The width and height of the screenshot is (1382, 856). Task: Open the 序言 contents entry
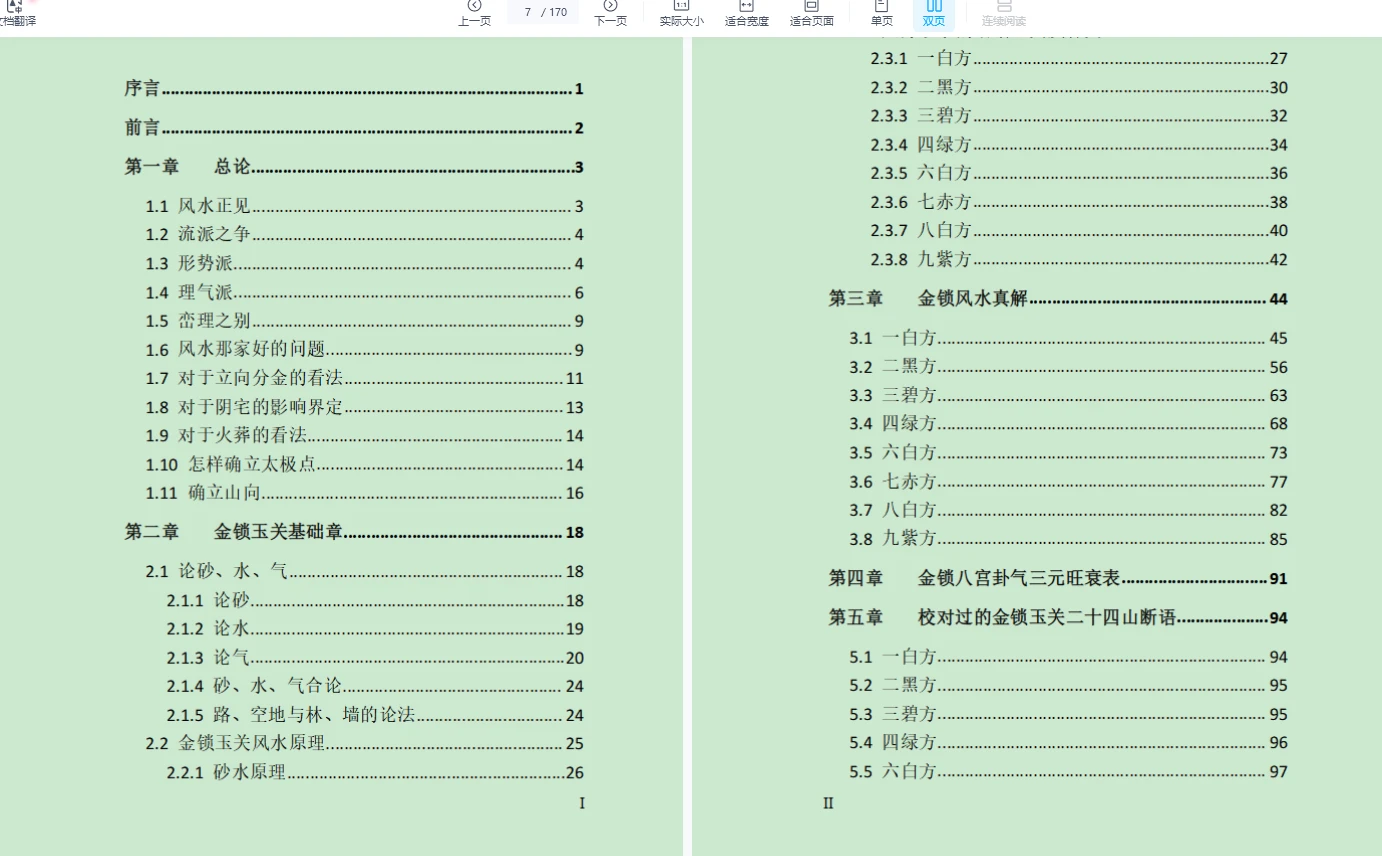[354, 89]
